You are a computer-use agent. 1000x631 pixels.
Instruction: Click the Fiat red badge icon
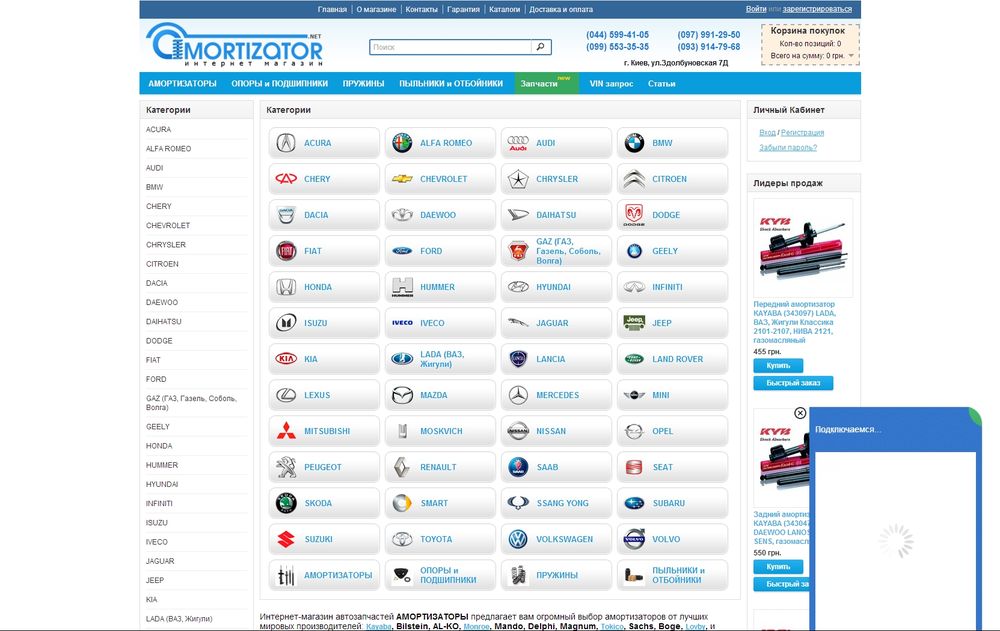tap(286, 251)
